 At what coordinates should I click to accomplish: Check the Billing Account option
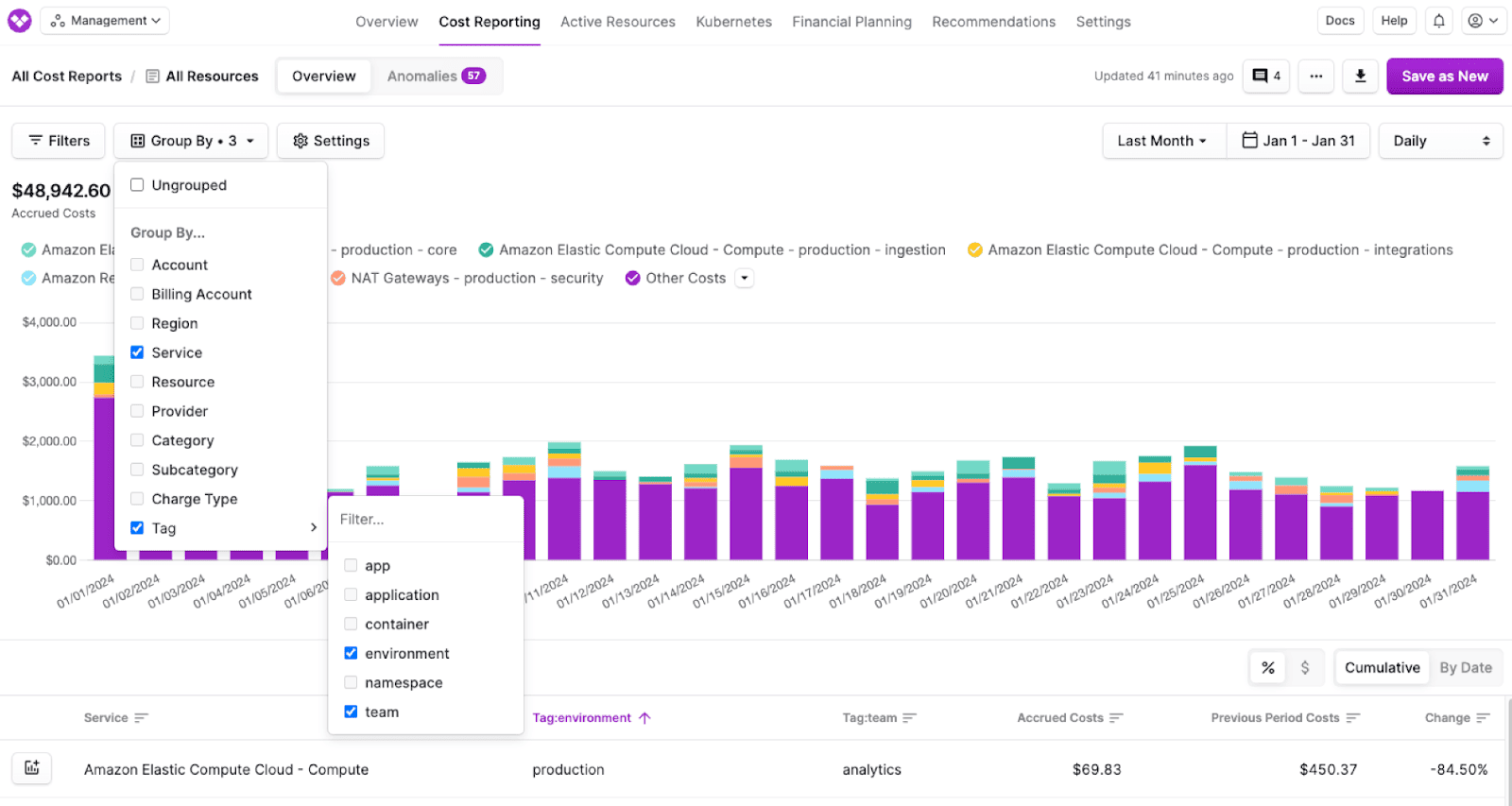tap(137, 294)
